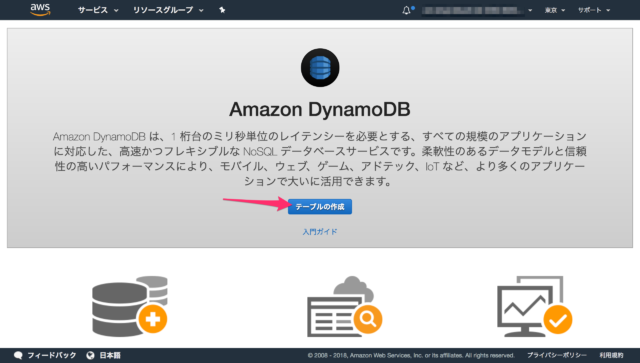This screenshot has width=640, height=363.
Task: Open the サービス services menu
Action: [98, 10]
